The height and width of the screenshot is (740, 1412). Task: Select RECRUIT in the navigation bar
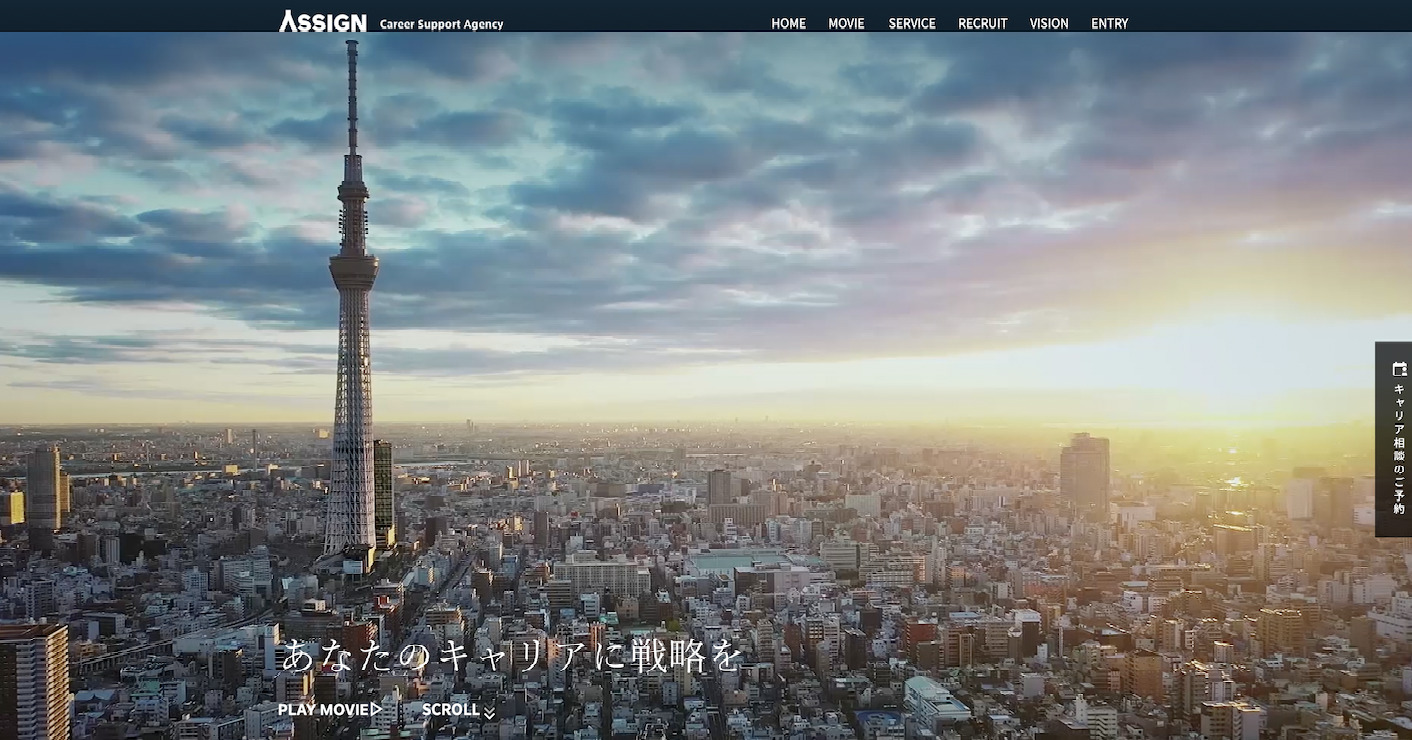coord(983,24)
